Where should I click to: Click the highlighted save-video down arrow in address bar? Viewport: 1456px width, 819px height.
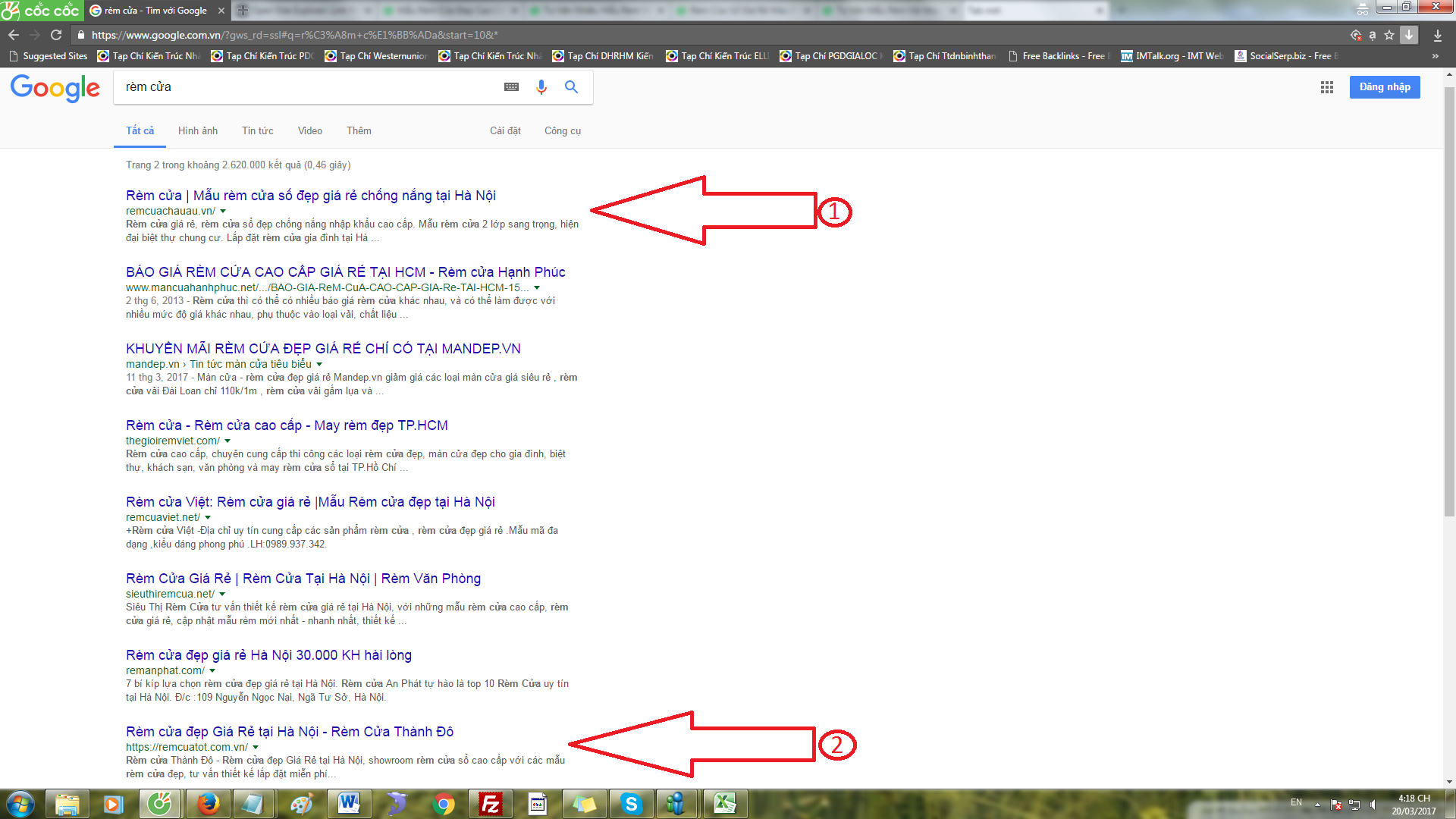(x=1409, y=35)
